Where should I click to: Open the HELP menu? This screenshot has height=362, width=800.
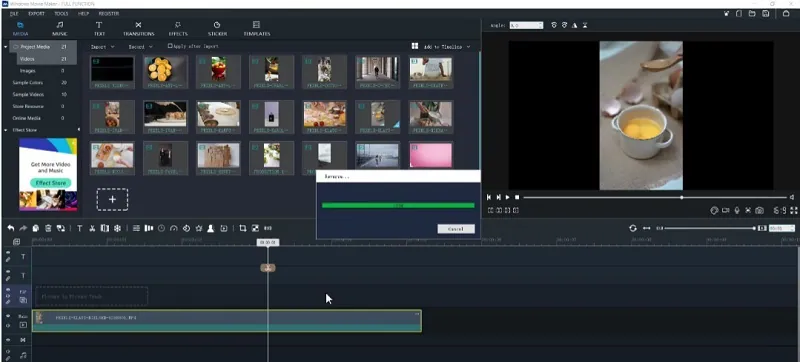pos(84,14)
